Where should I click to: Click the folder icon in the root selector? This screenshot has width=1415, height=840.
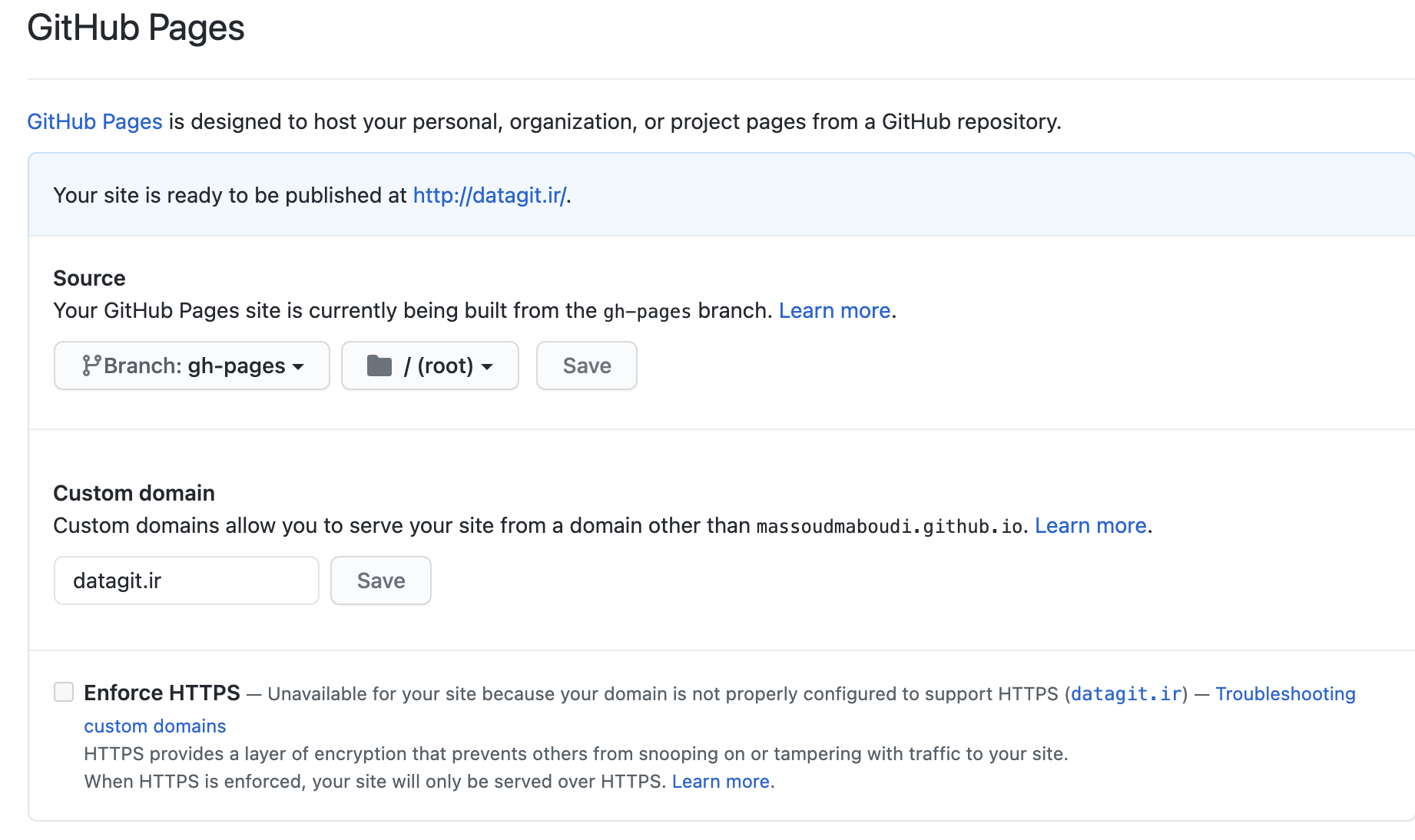coord(379,365)
